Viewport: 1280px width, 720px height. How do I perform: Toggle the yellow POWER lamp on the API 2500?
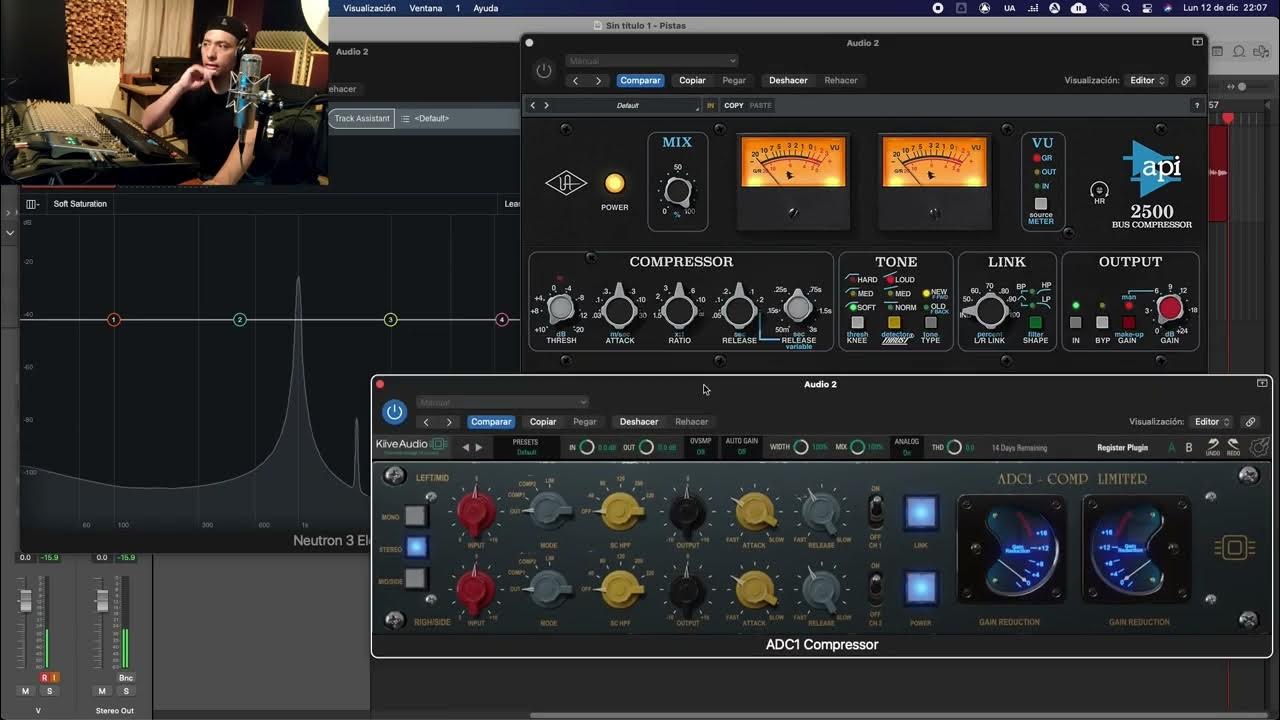point(614,183)
